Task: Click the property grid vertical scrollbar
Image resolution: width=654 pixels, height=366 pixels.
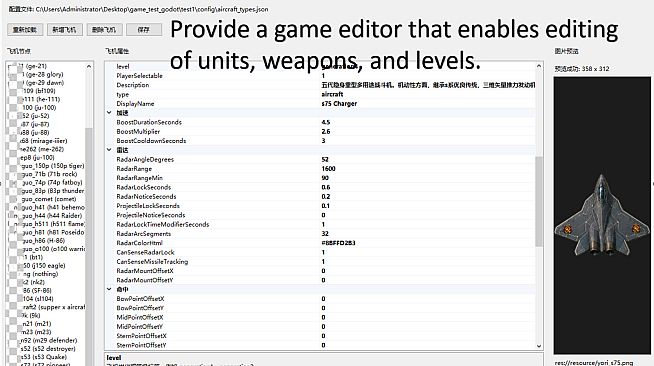Action: (x=538, y=201)
